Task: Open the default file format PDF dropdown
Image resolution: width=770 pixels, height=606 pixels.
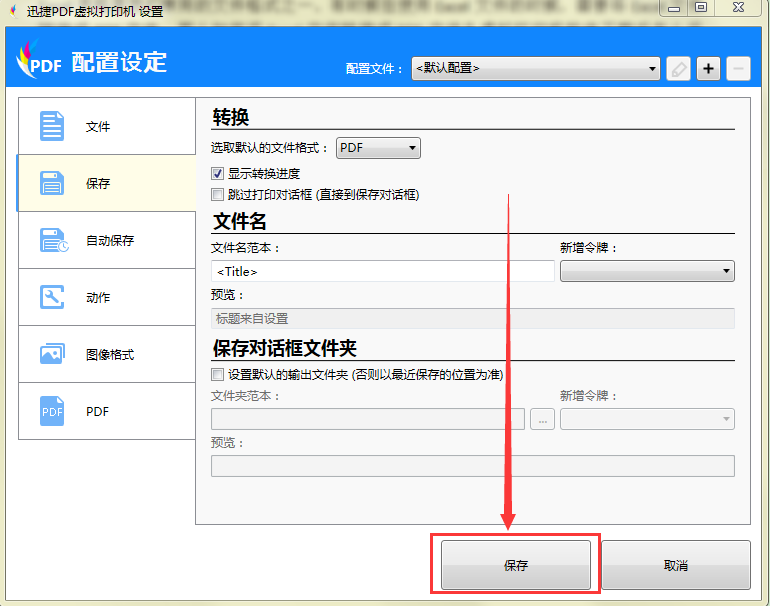Action: pos(378,148)
